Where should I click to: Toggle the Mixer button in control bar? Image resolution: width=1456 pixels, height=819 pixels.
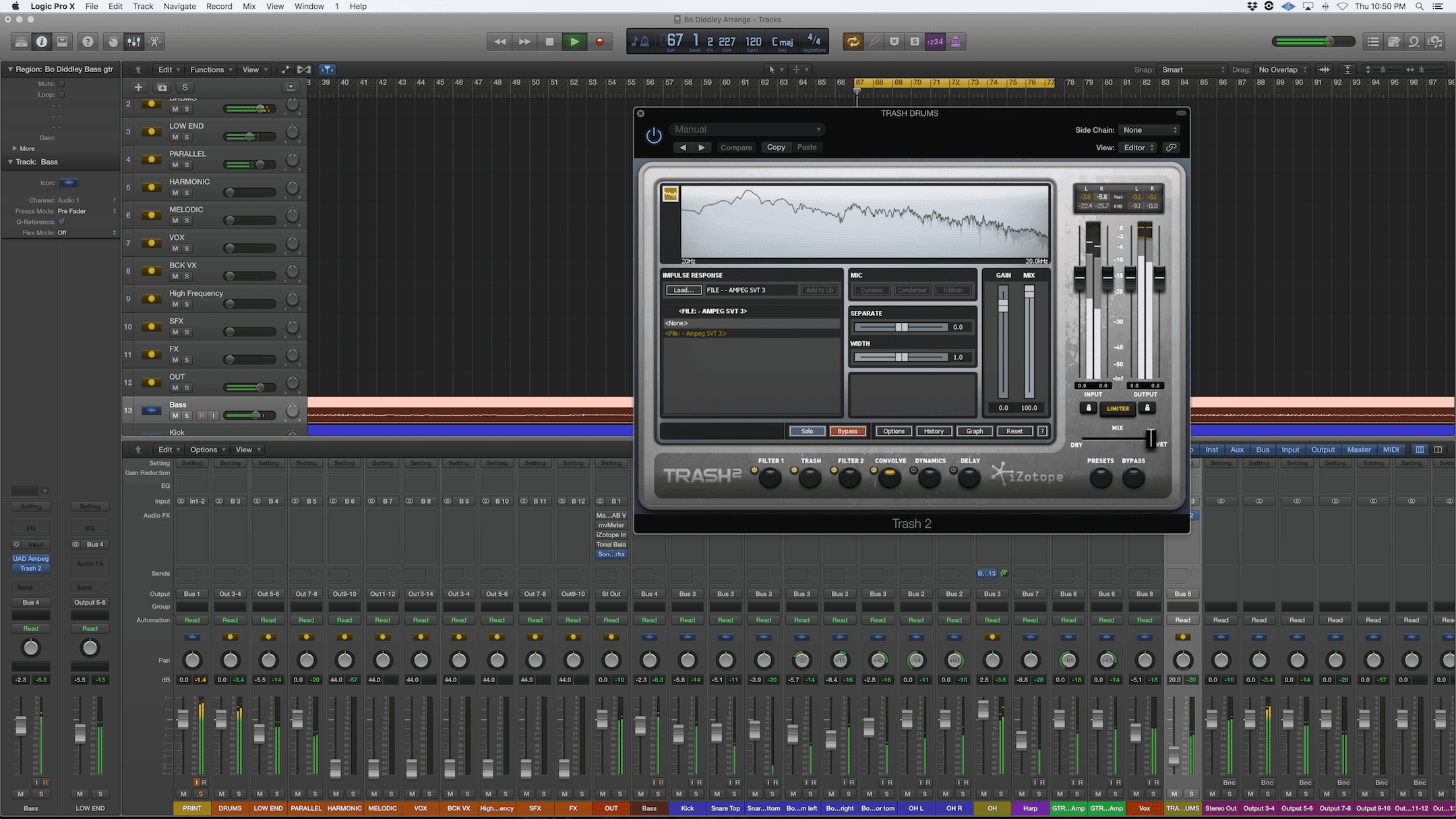134,42
